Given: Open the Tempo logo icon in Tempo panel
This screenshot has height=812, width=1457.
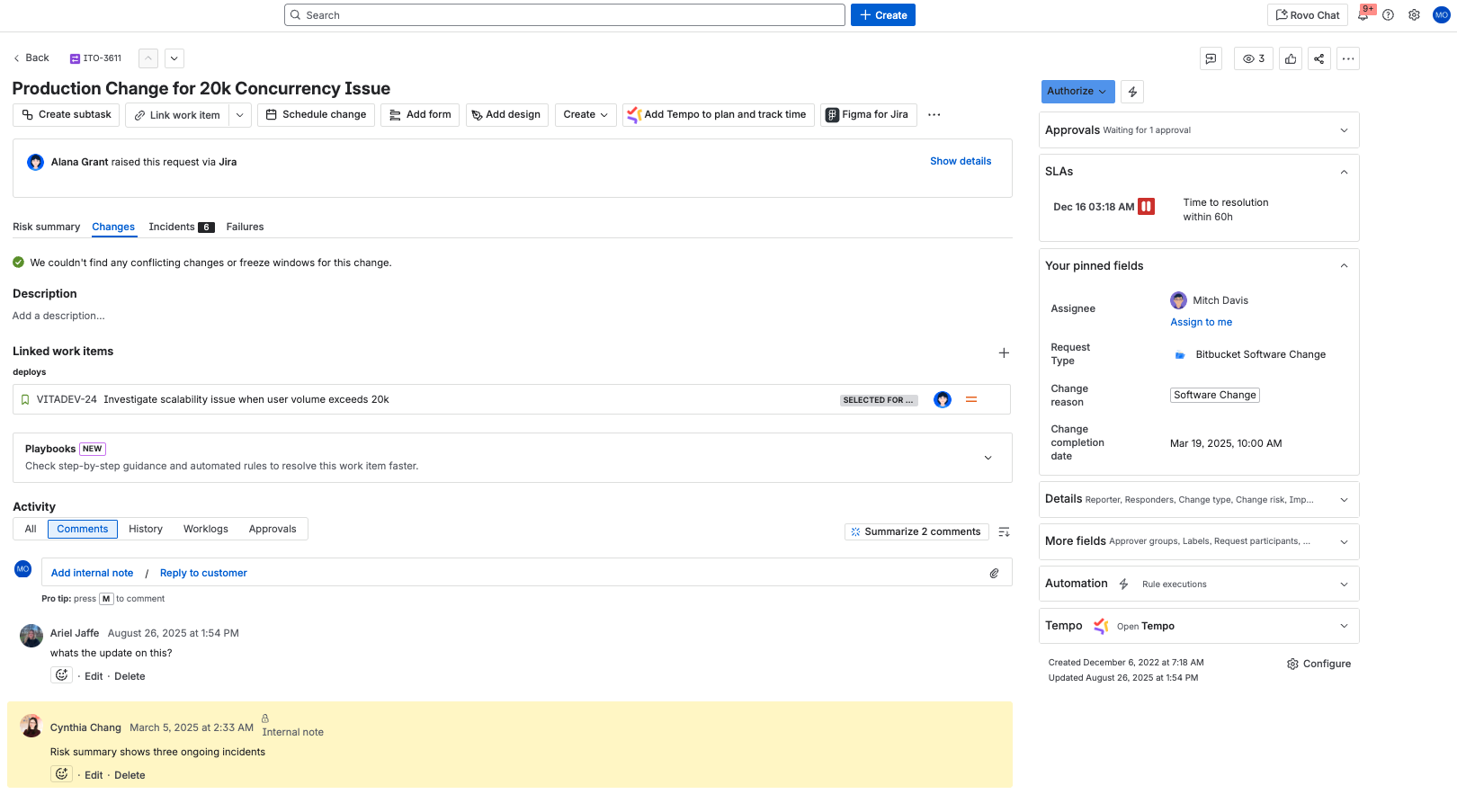Looking at the screenshot, I should click(1099, 626).
